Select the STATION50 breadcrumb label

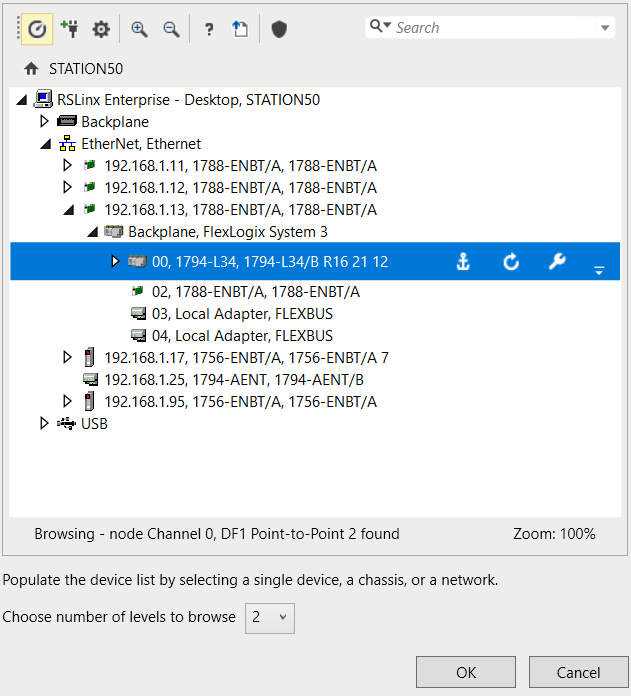(86, 69)
